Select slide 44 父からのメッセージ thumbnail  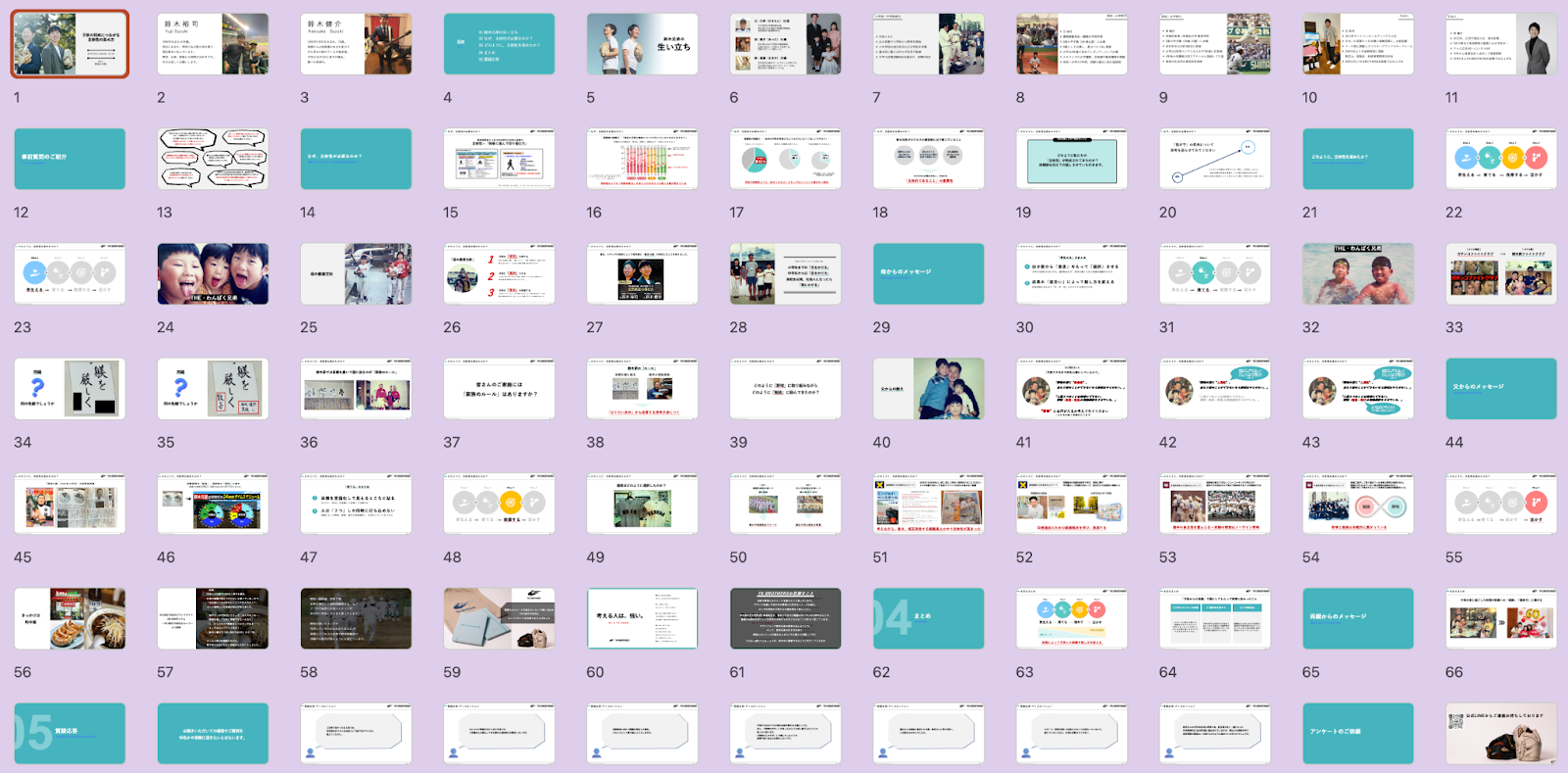(x=1500, y=388)
